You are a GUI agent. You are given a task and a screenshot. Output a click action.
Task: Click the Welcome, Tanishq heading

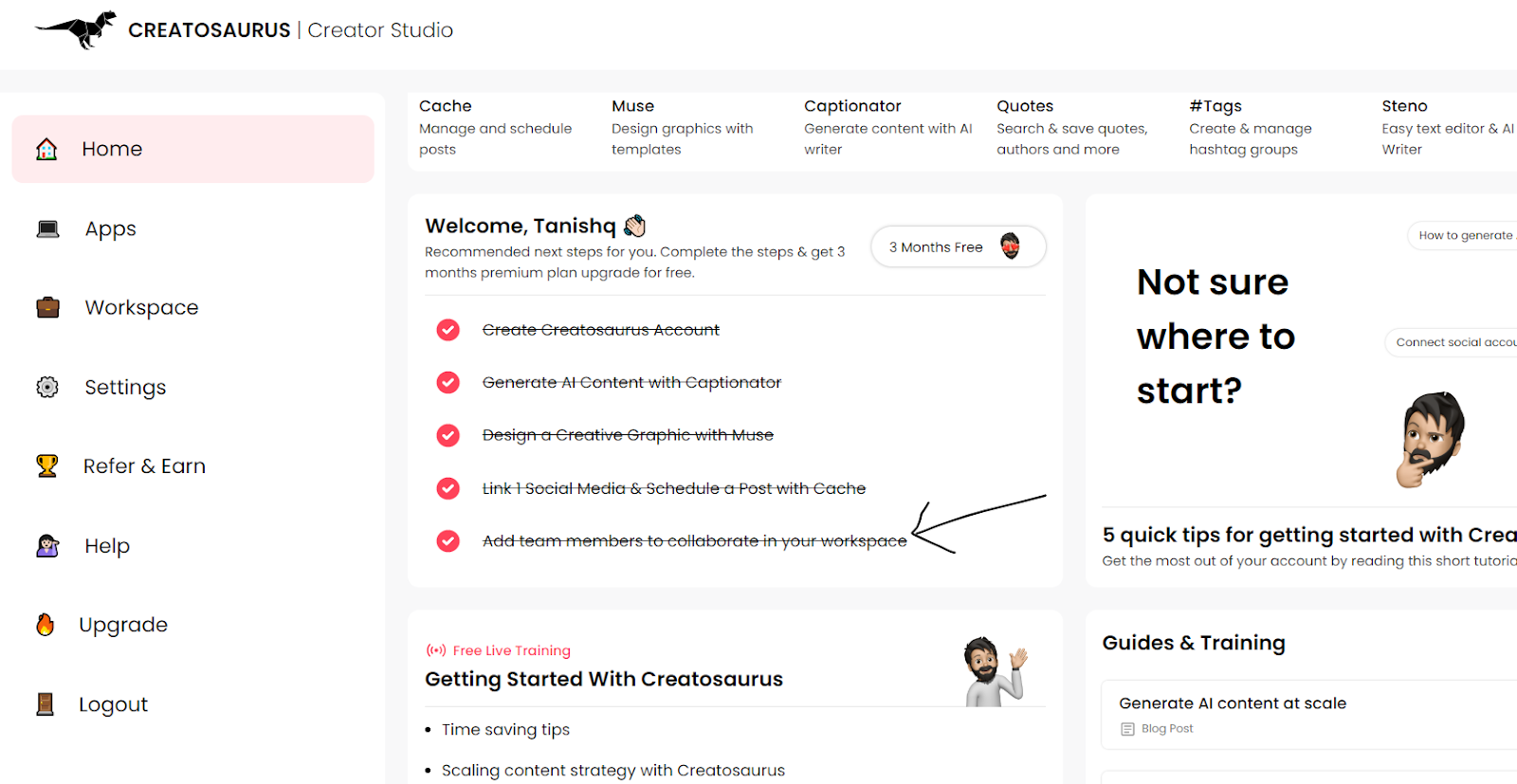521,226
